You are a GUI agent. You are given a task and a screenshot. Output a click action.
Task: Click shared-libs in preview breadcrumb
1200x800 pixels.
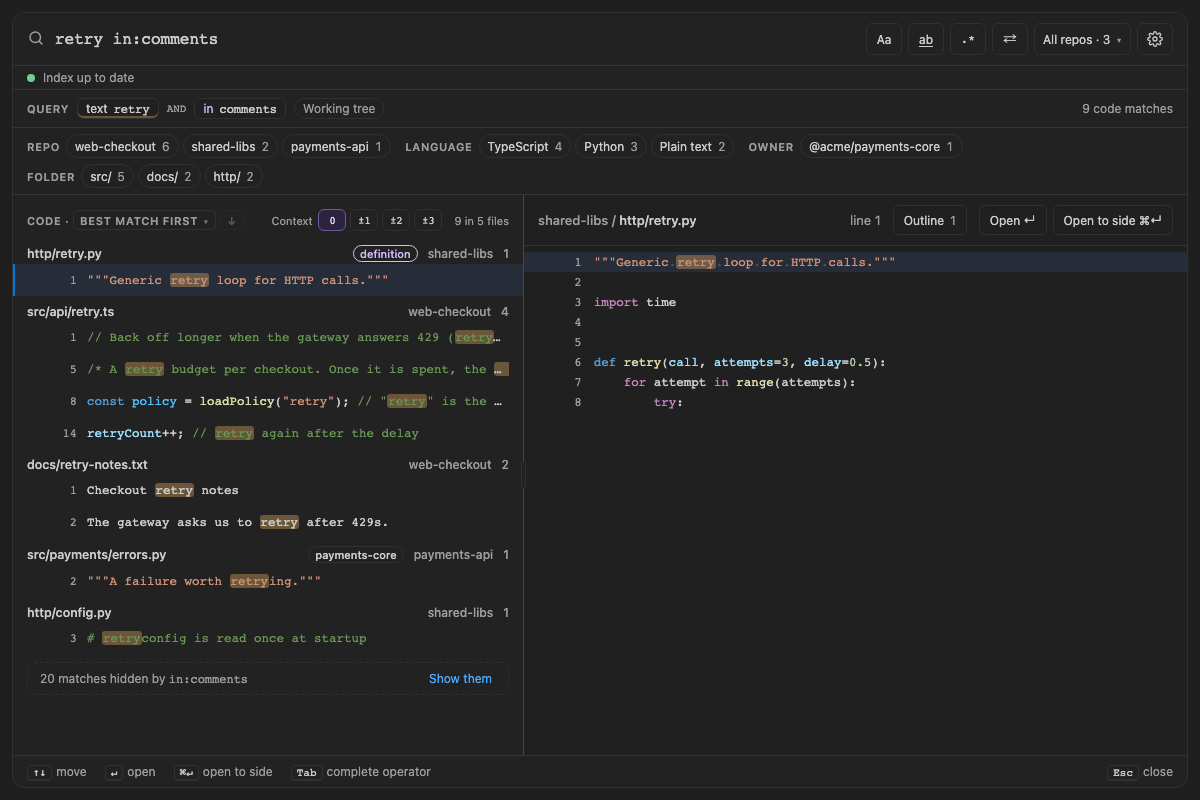click(573, 221)
